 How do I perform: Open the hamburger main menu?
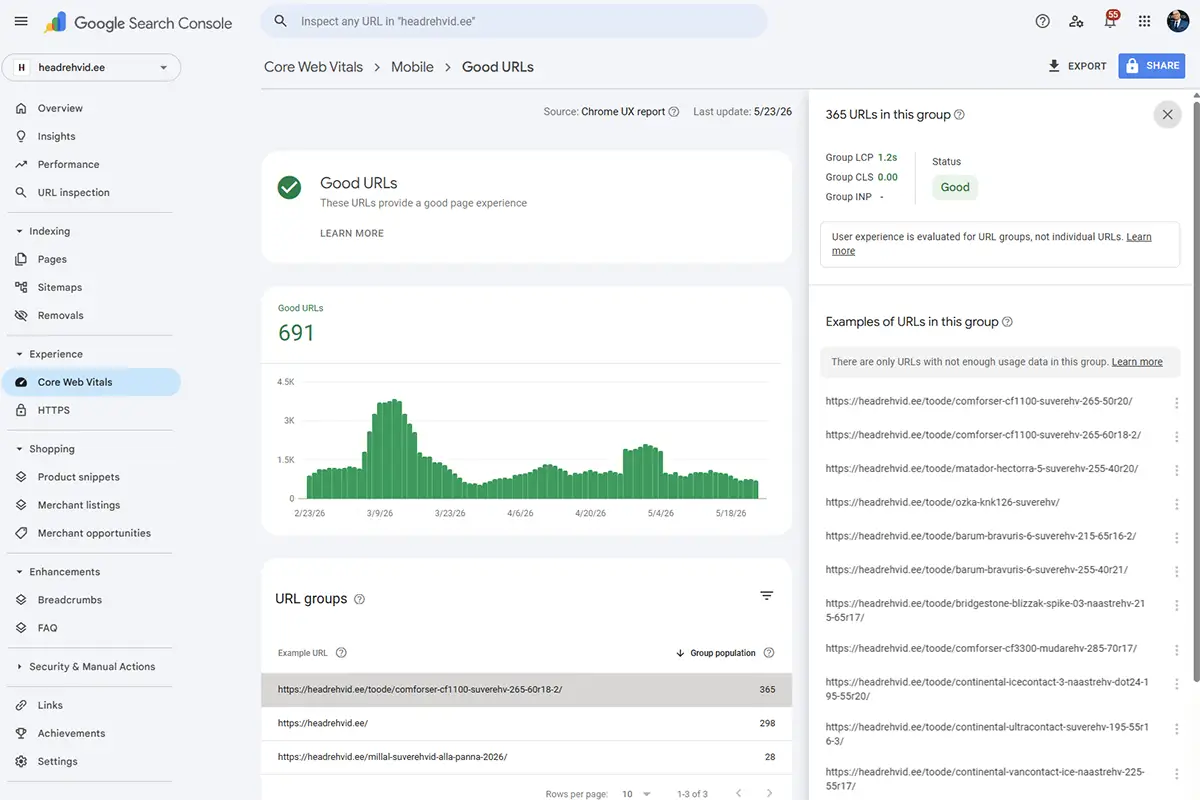tap(21, 21)
